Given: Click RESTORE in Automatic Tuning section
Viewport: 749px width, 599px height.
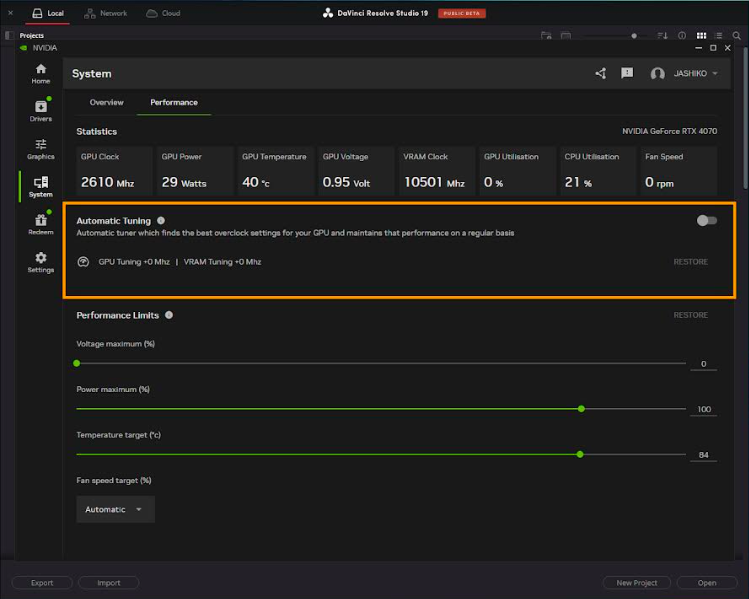Looking at the screenshot, I should (x=691, y=262).
